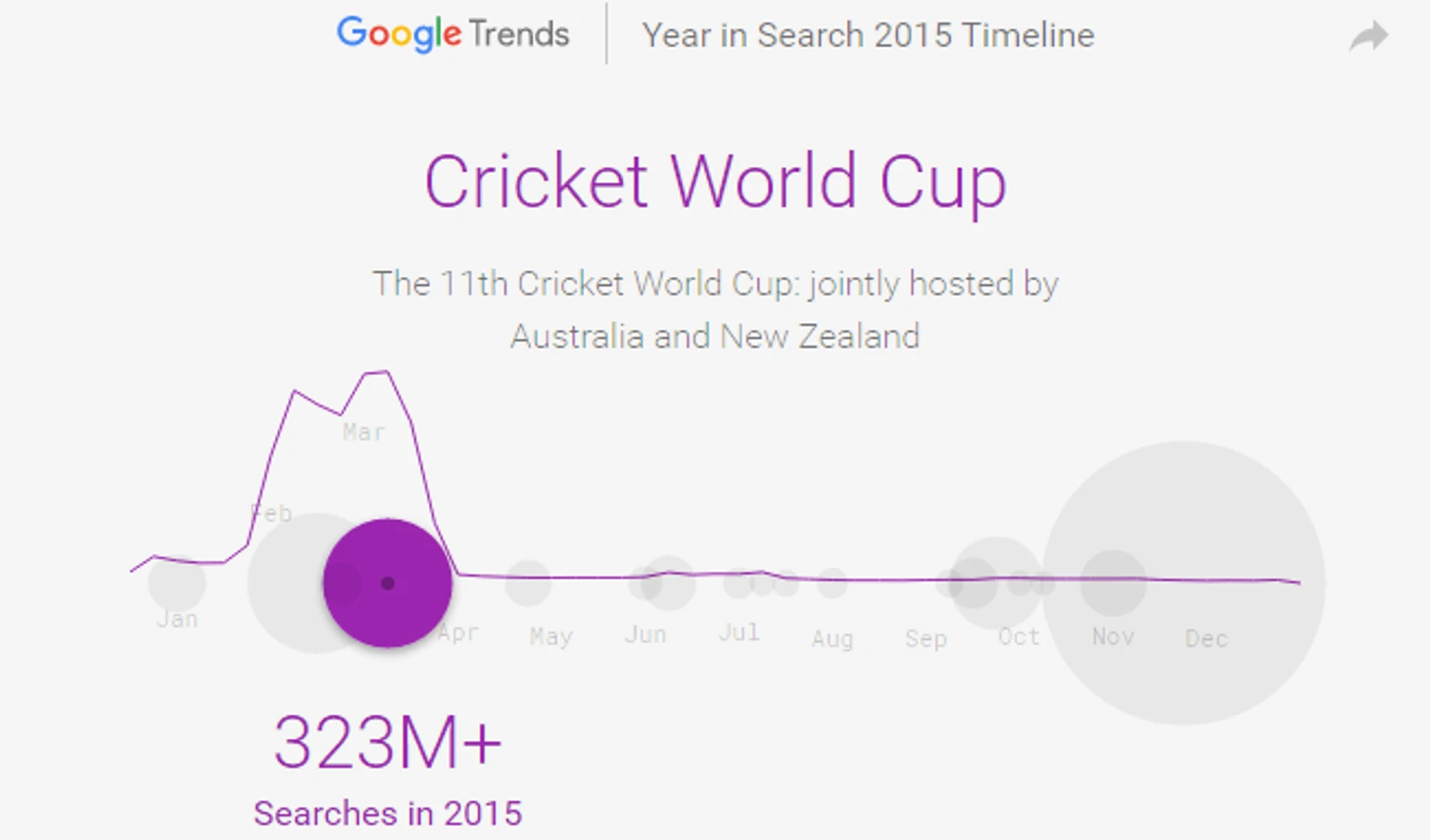The width and height of the screenshot is (1430, 840).
Task: Click the Feb month label
Action: coord(271,514)
